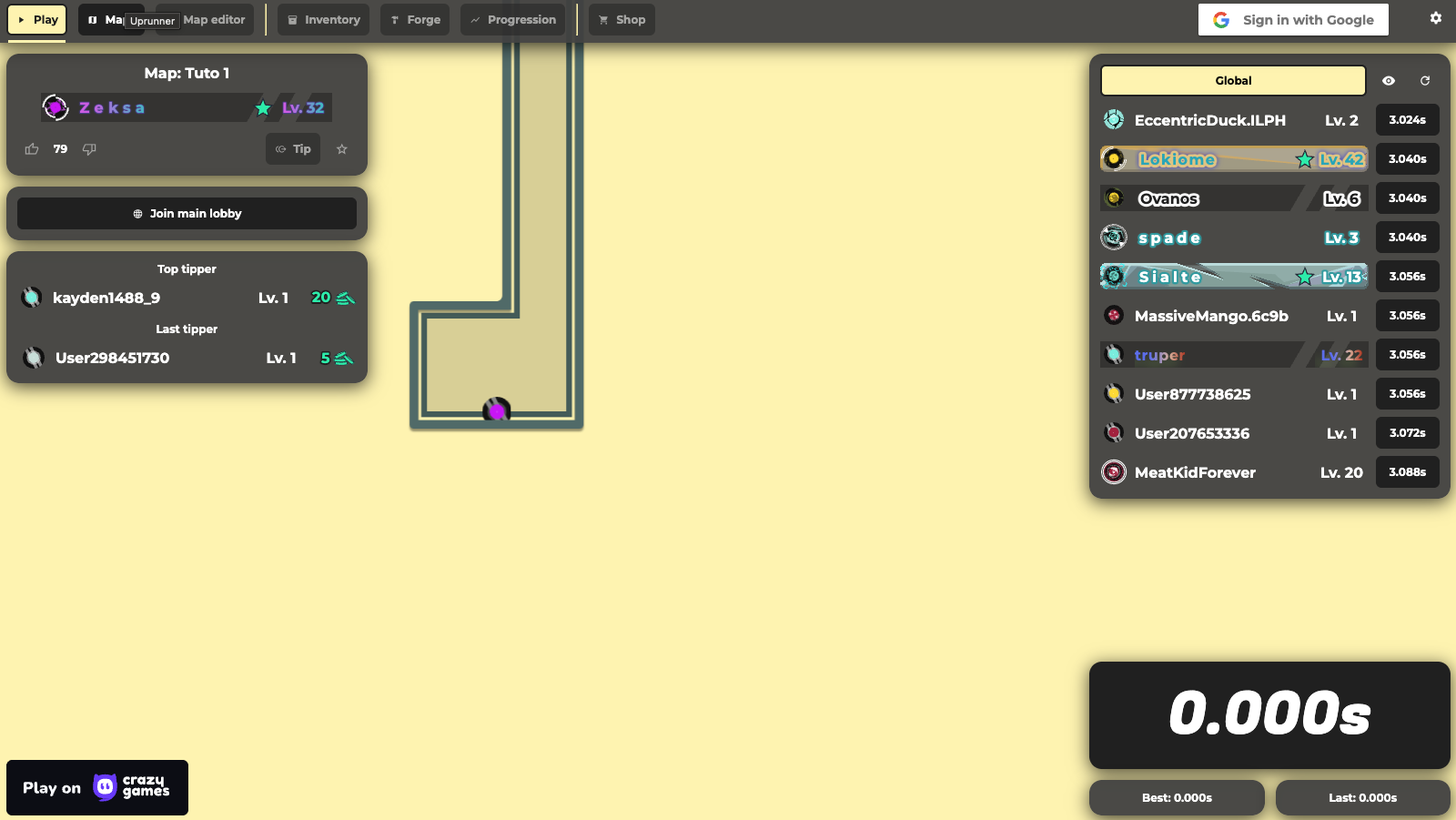Click Lokiome player name banner
The height and width of the screenshot is (820, 1456).
pyautogui.click(x=1233, y=159)
